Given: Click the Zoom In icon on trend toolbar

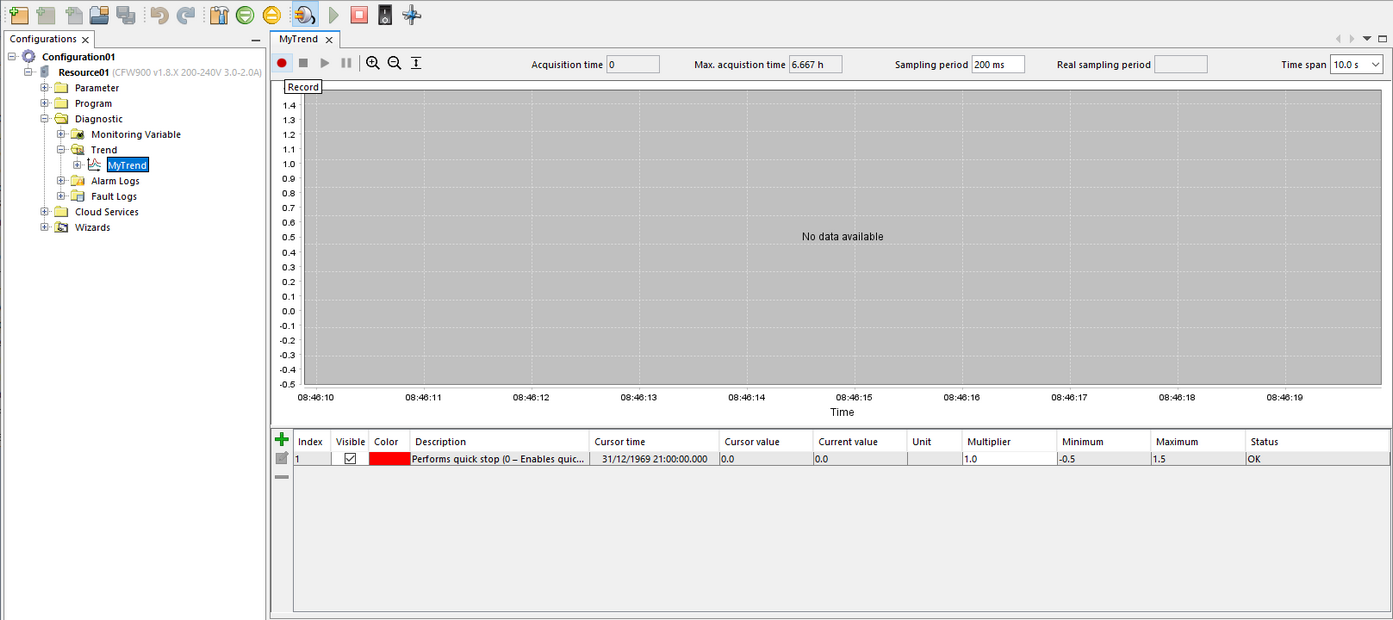Looking at the screenshot, I should (x=373, y=62).
